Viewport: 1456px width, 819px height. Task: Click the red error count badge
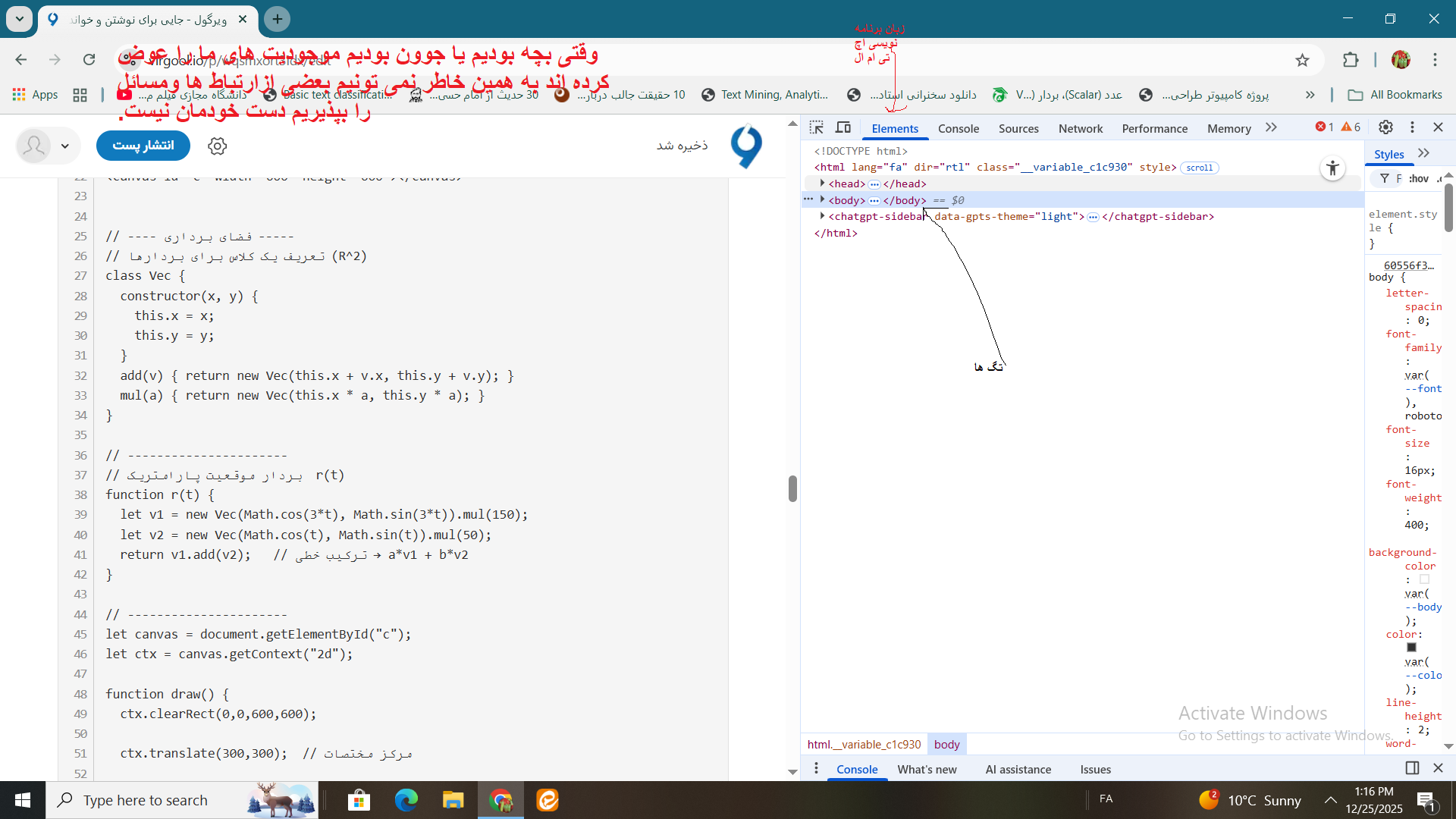1324,127
